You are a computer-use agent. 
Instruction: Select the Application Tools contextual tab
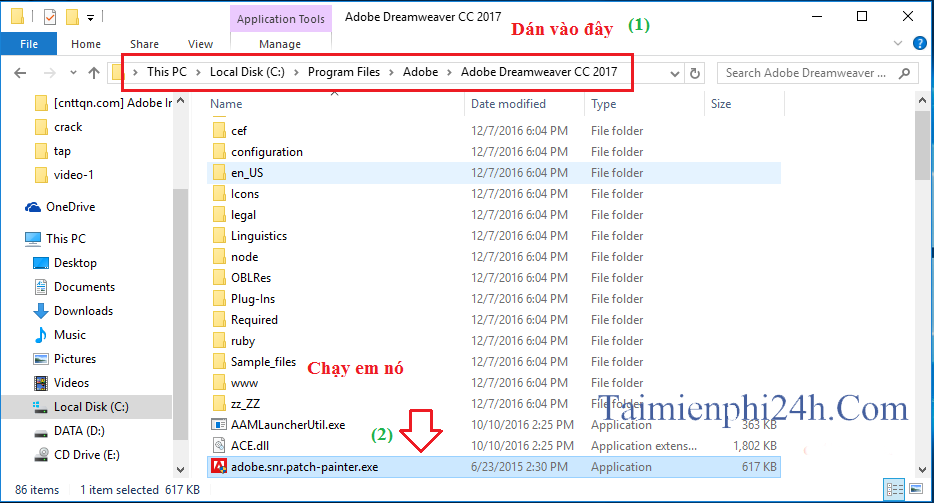(x=281, y=19)
